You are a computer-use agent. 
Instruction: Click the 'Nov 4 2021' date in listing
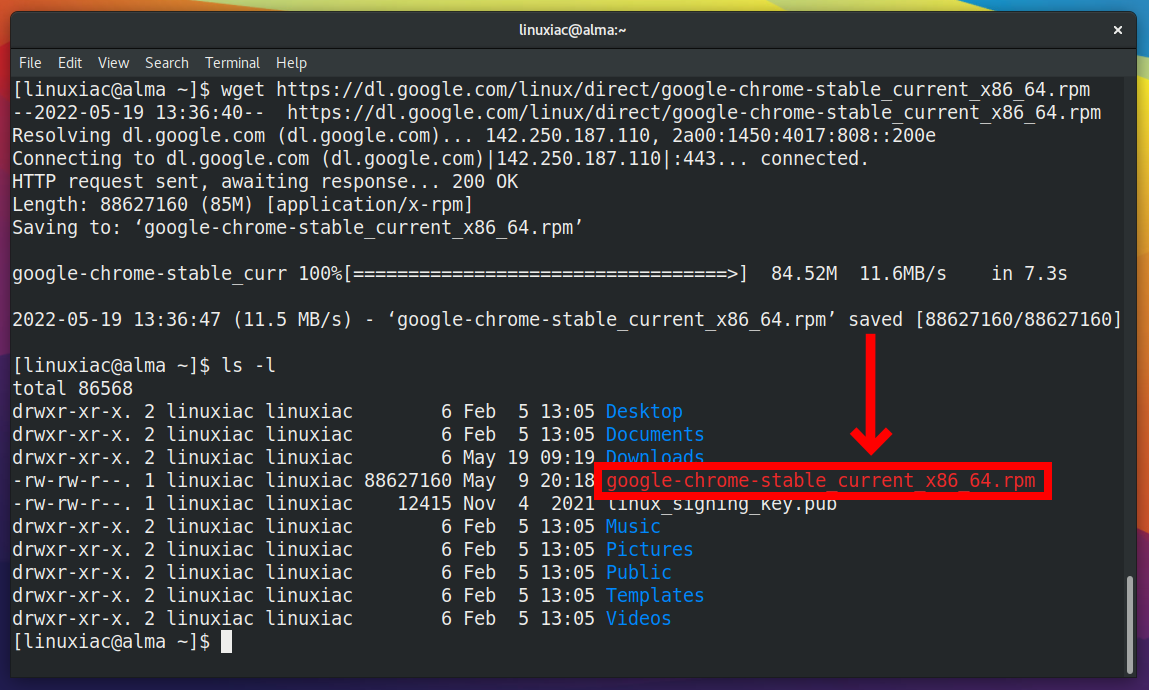tap(528, 503)
